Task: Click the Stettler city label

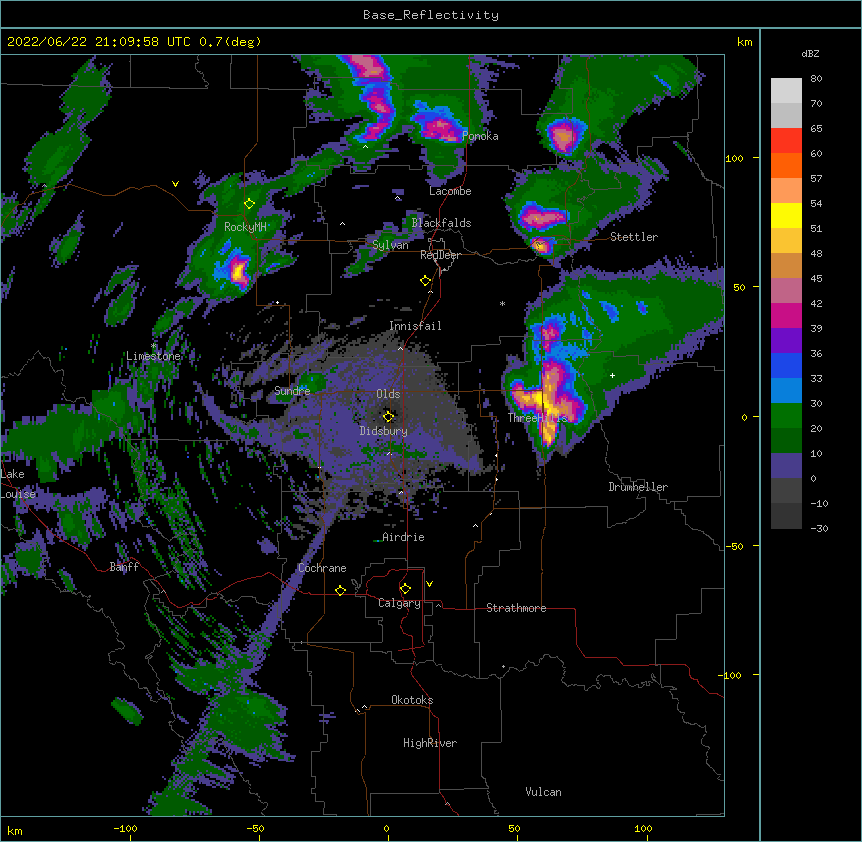Action: click(x=634, y=237)
